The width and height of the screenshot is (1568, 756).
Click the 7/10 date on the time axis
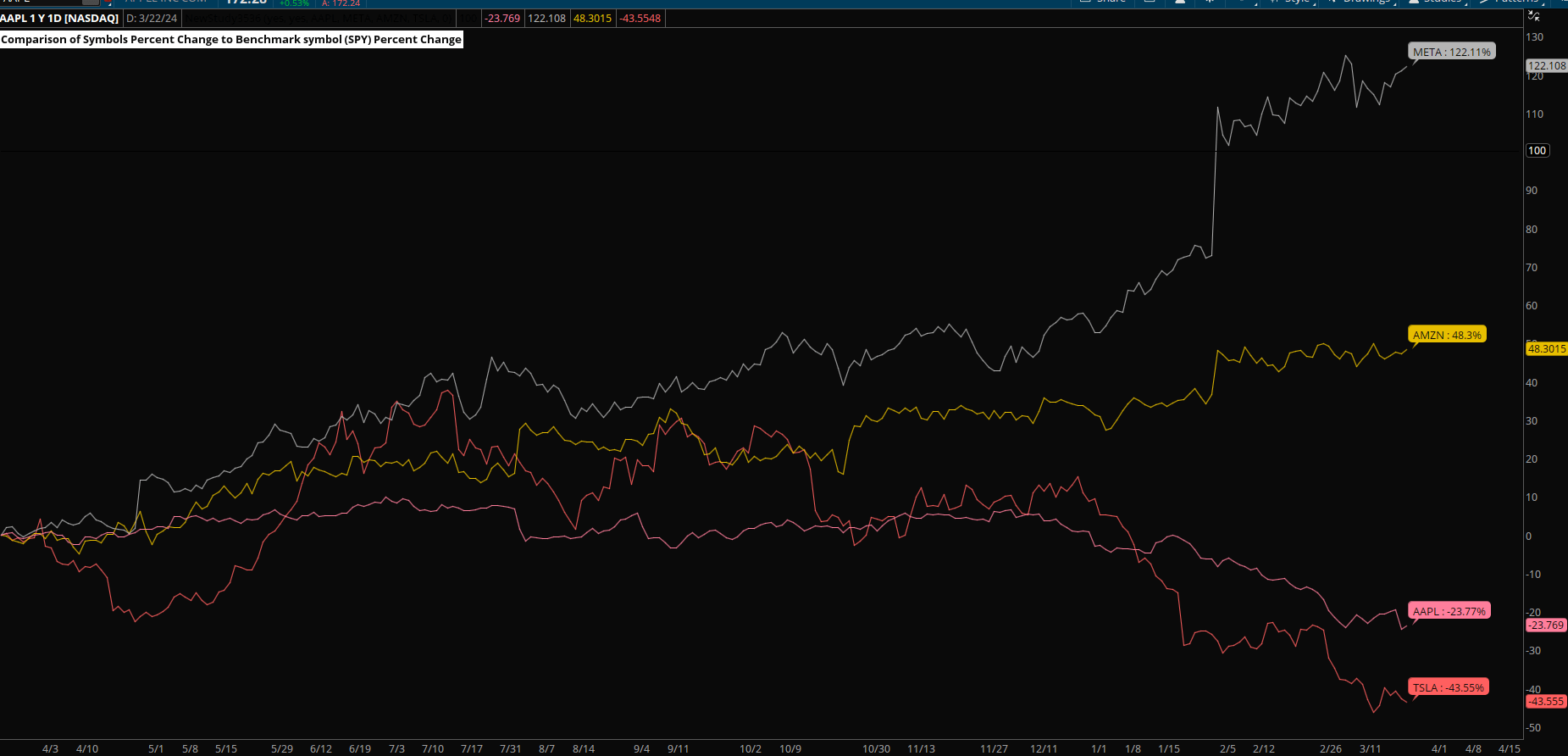[433, 748]
